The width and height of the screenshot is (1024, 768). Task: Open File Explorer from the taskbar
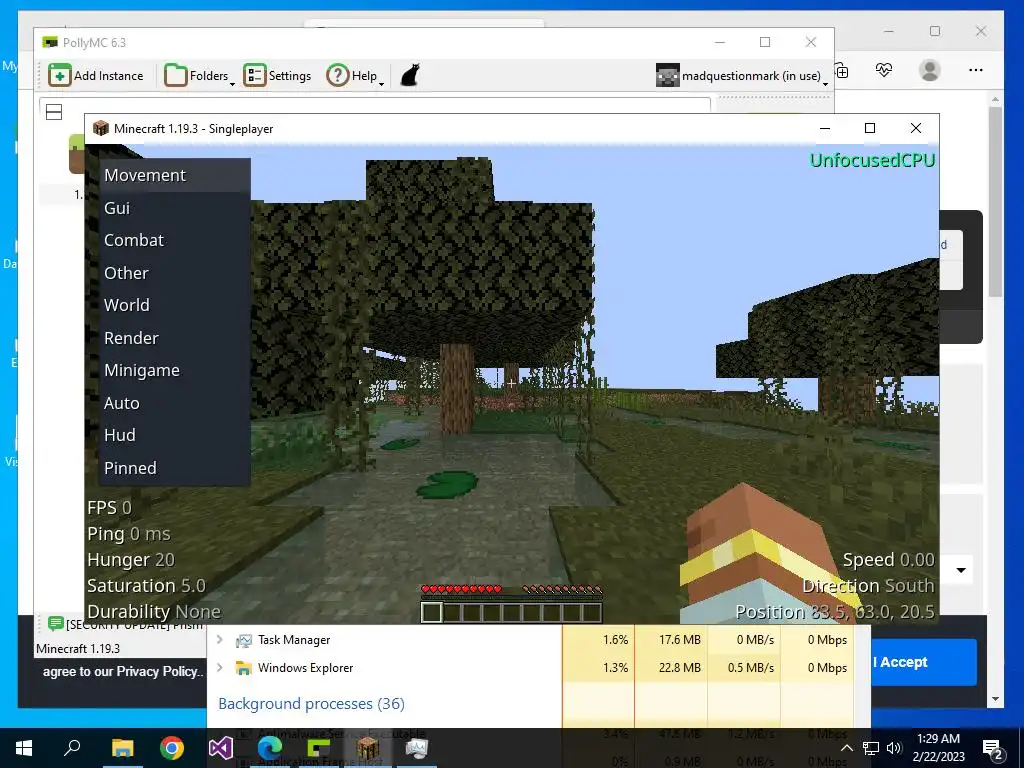pos(122,748)
